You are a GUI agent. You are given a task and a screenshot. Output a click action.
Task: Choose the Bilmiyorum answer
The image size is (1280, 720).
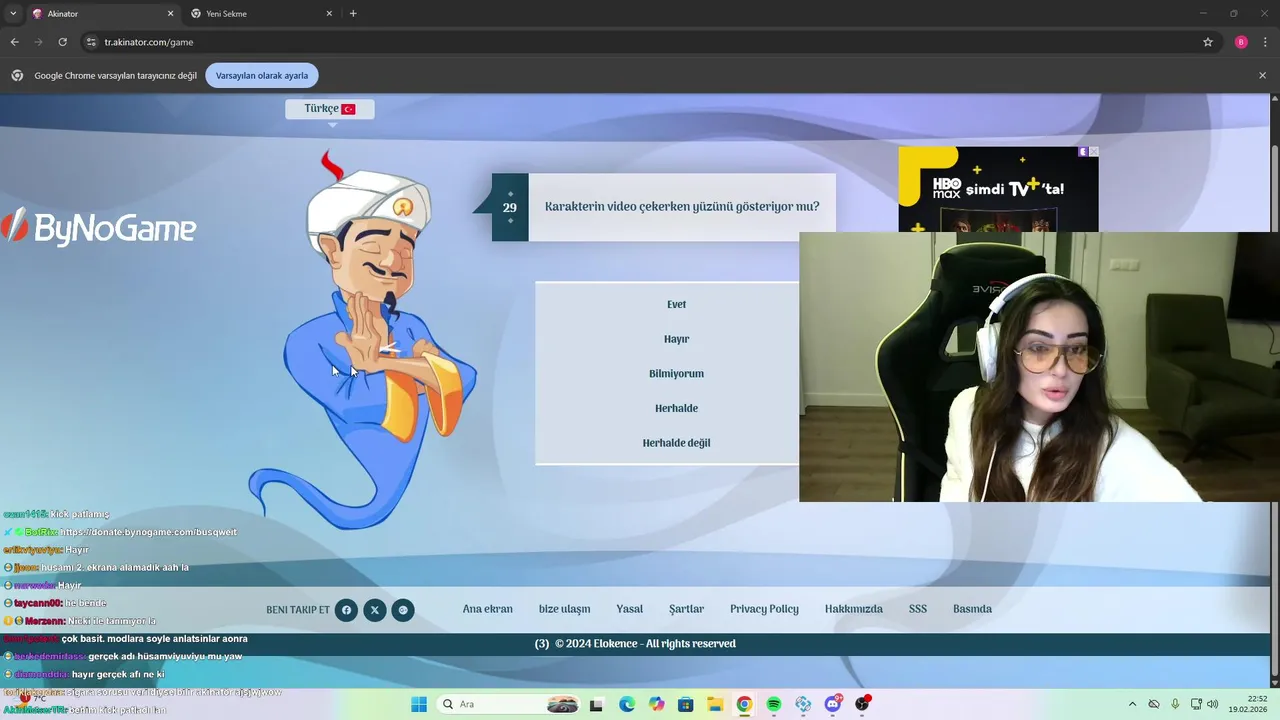[676, 373]
